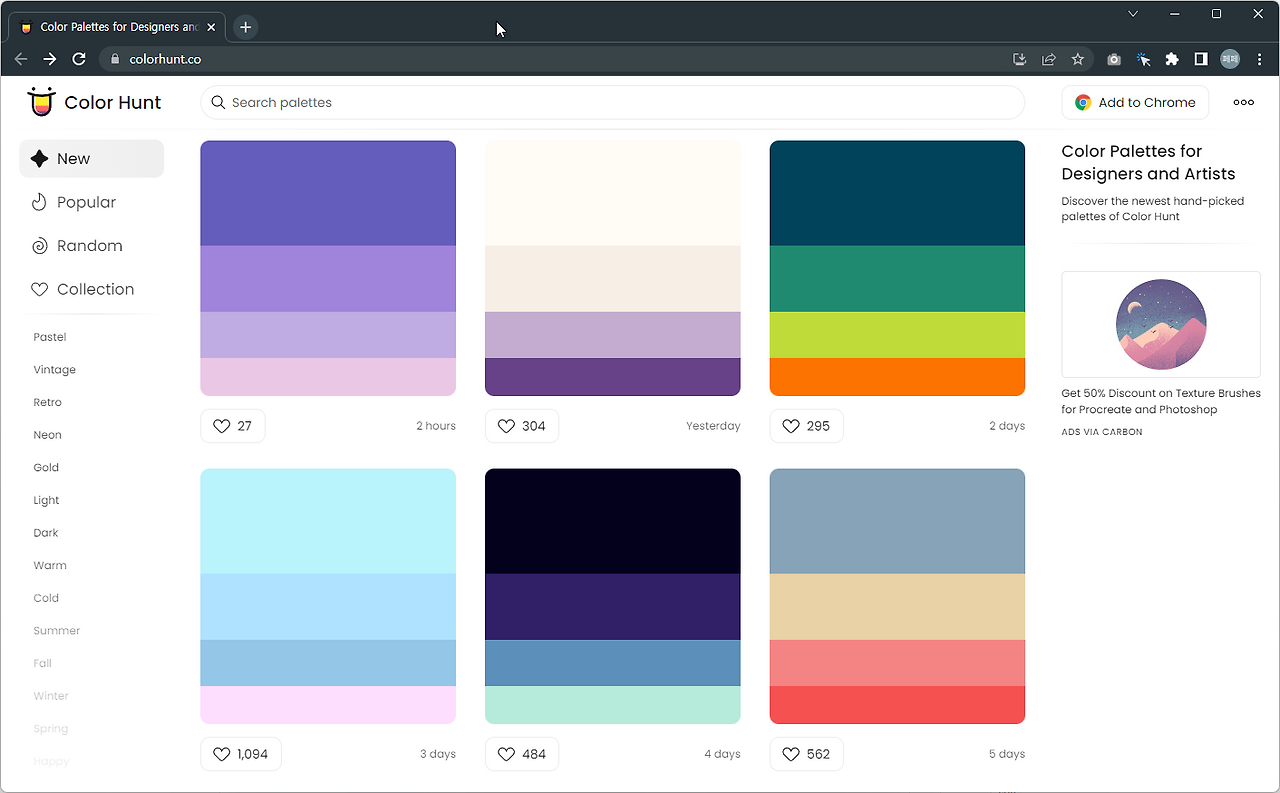
Task: Open the Chrome extensions puzzle icon
Action: point(1172,59)
